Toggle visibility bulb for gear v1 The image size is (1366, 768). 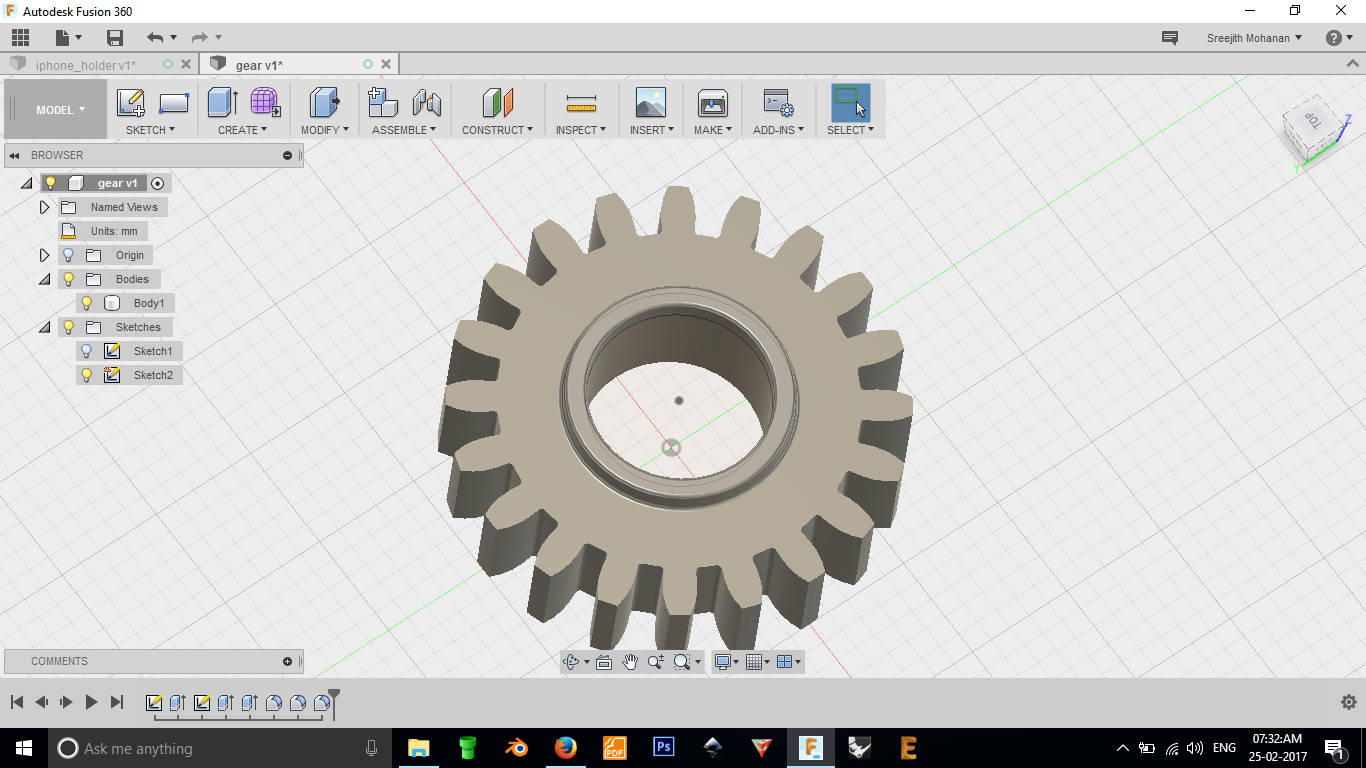coord(51,183)
